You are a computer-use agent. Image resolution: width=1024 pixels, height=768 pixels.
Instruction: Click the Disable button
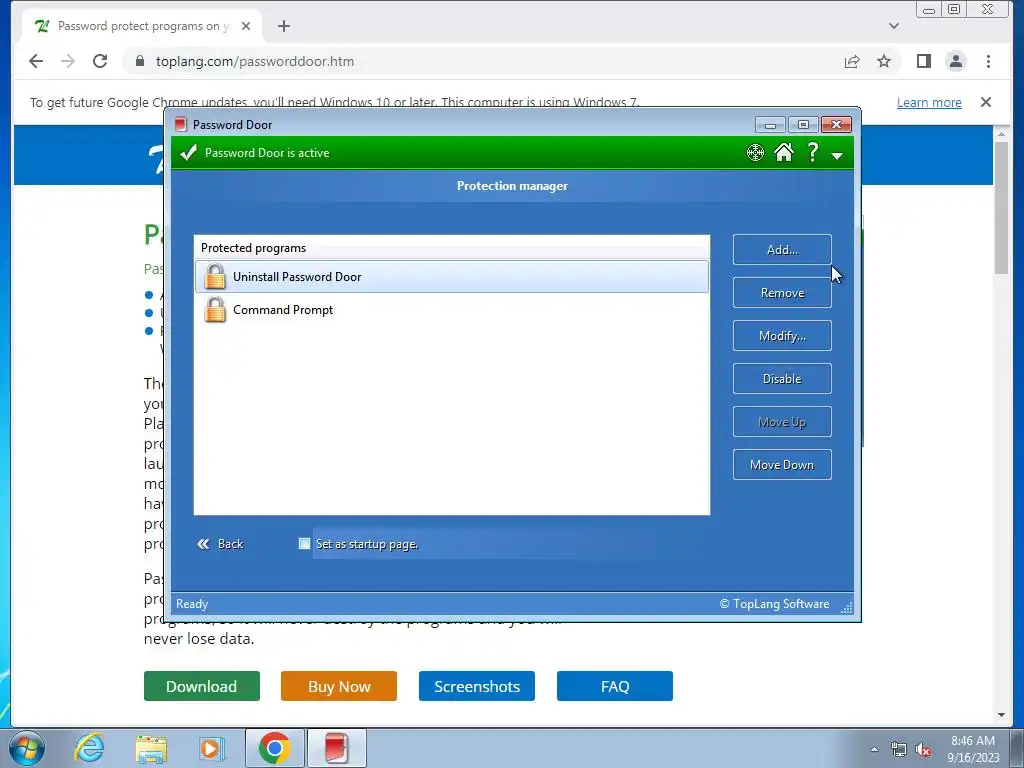point(782,379)
